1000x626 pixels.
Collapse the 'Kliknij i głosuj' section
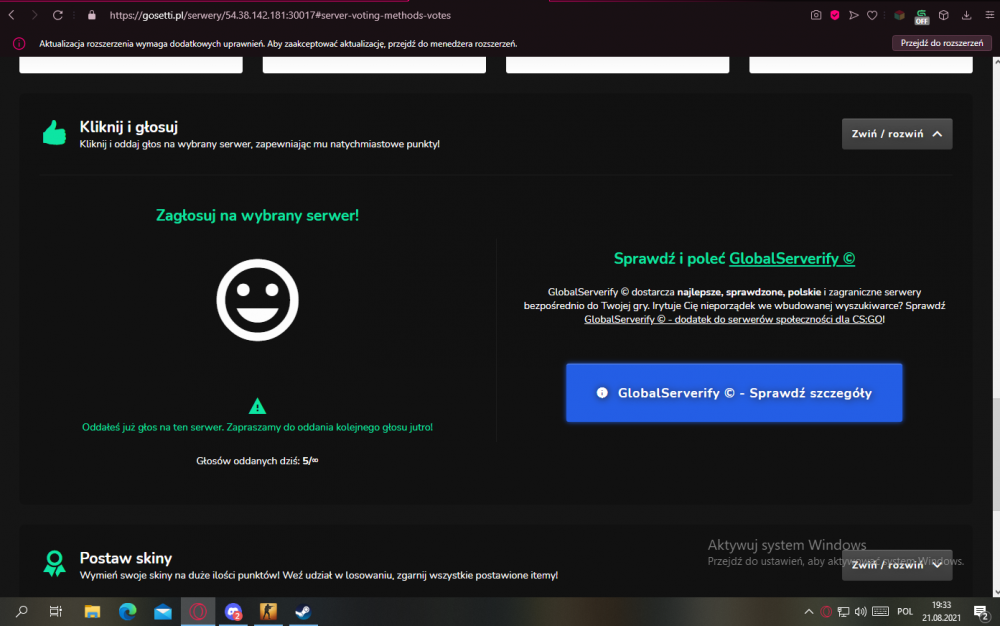897,134
